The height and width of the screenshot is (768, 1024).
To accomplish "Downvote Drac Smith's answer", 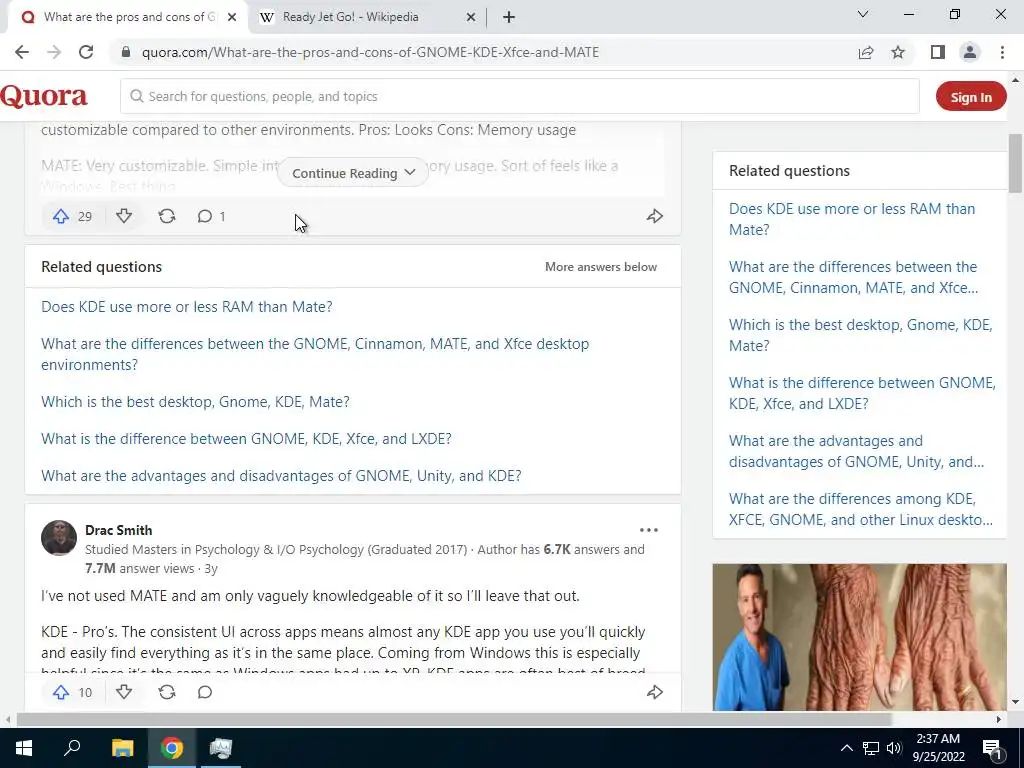I will point(124,692).
